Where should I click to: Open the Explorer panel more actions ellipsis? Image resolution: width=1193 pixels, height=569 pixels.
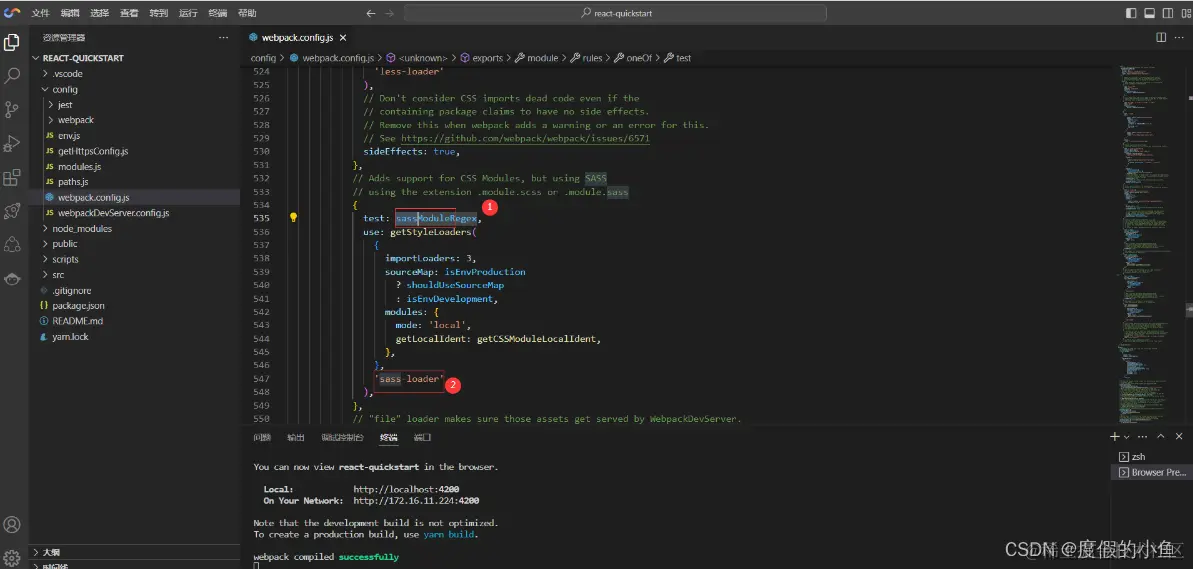point(223,37)
